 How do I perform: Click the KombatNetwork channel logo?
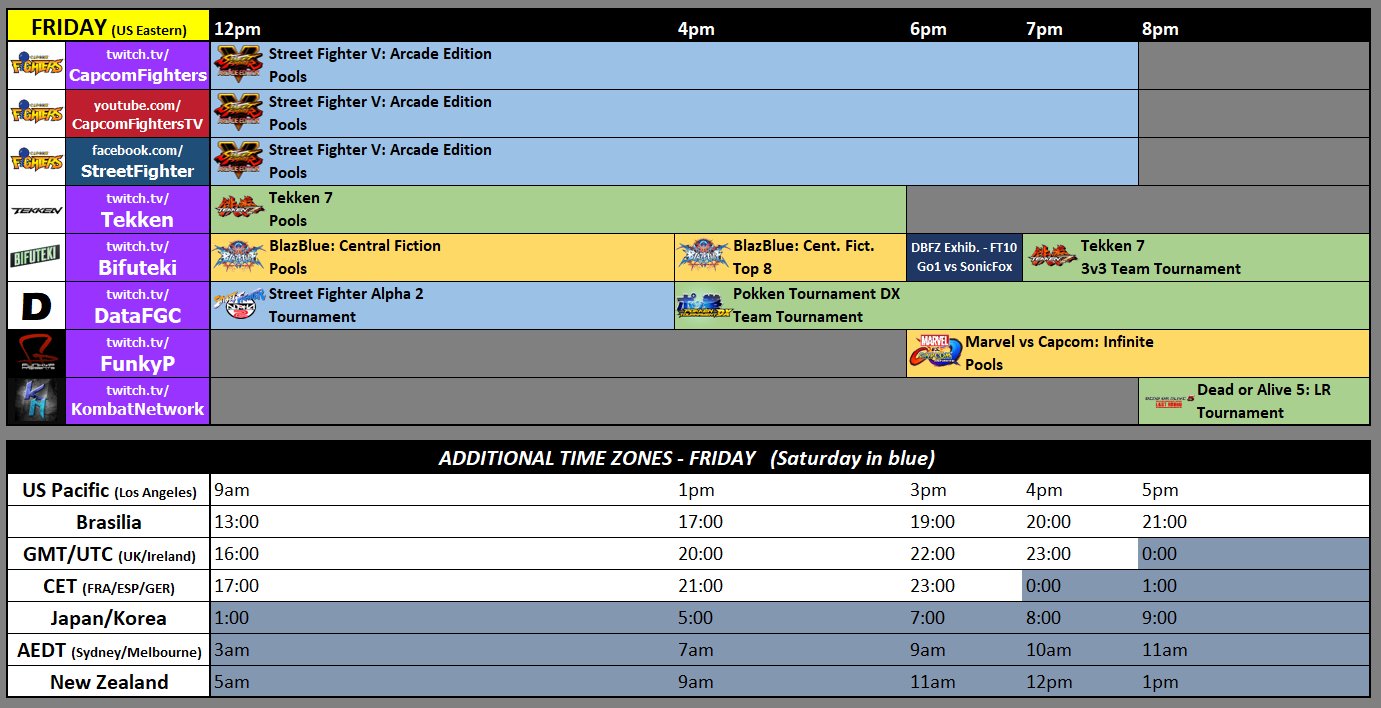(x=35, y=401)
